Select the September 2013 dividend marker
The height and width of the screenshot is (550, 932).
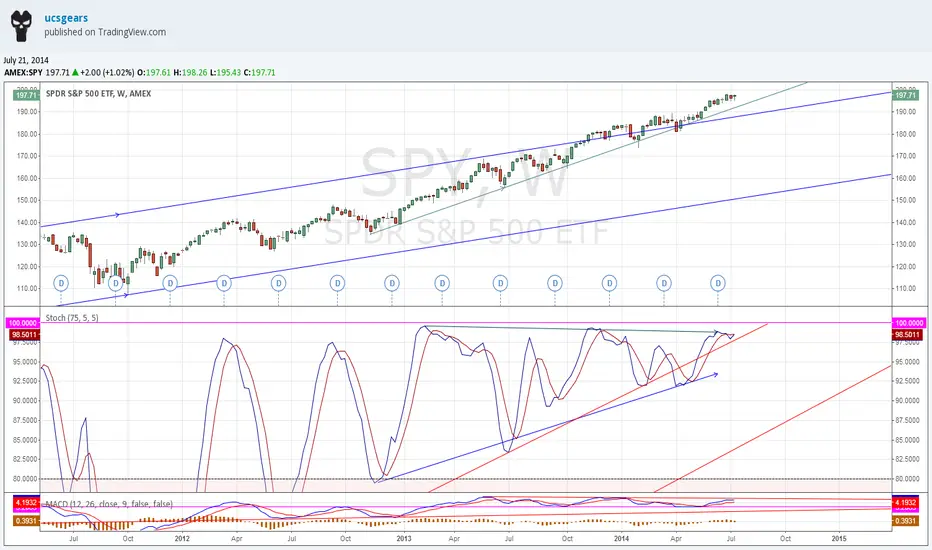555,284
